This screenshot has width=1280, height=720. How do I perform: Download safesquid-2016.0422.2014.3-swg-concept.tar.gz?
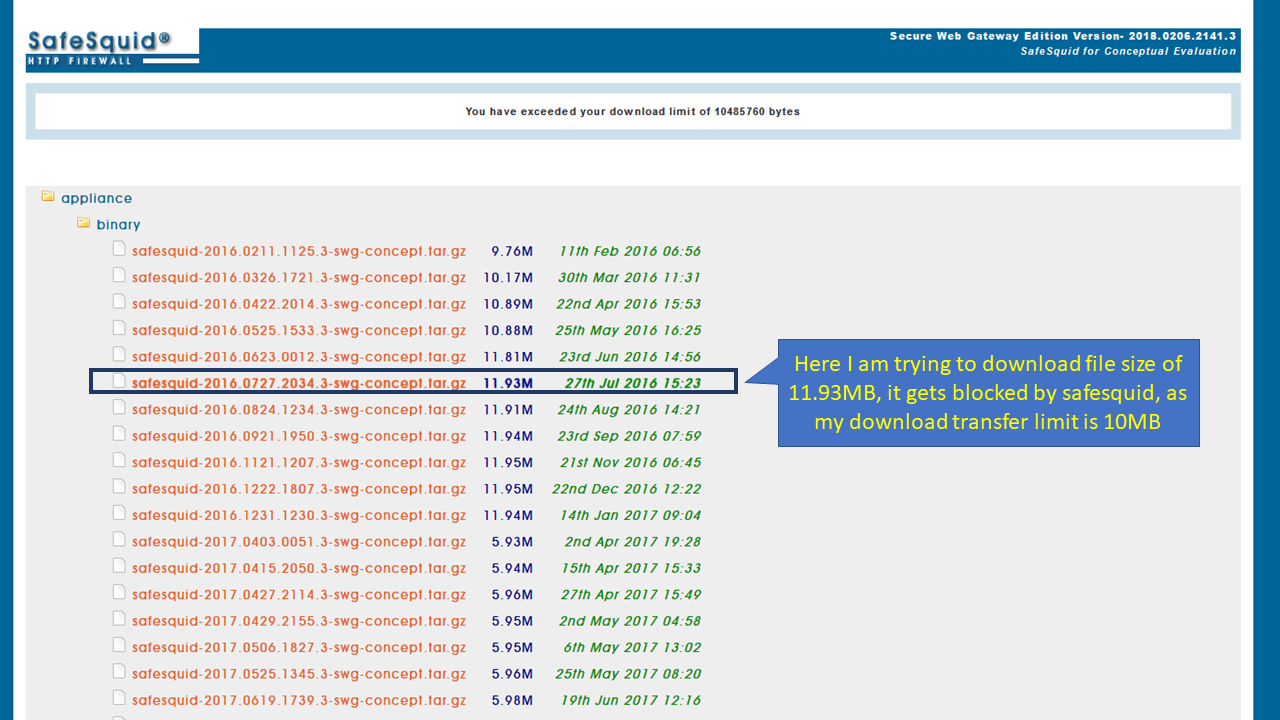pos(299,304)
